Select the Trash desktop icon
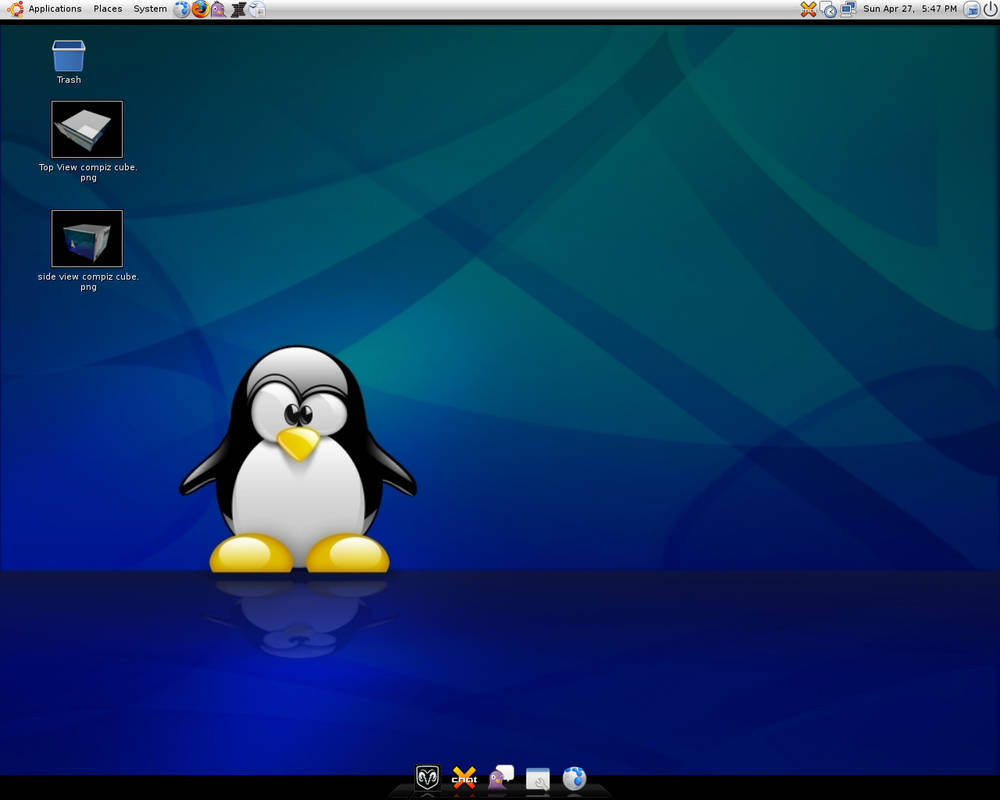 pyautogui.click(x=69, y=56)
